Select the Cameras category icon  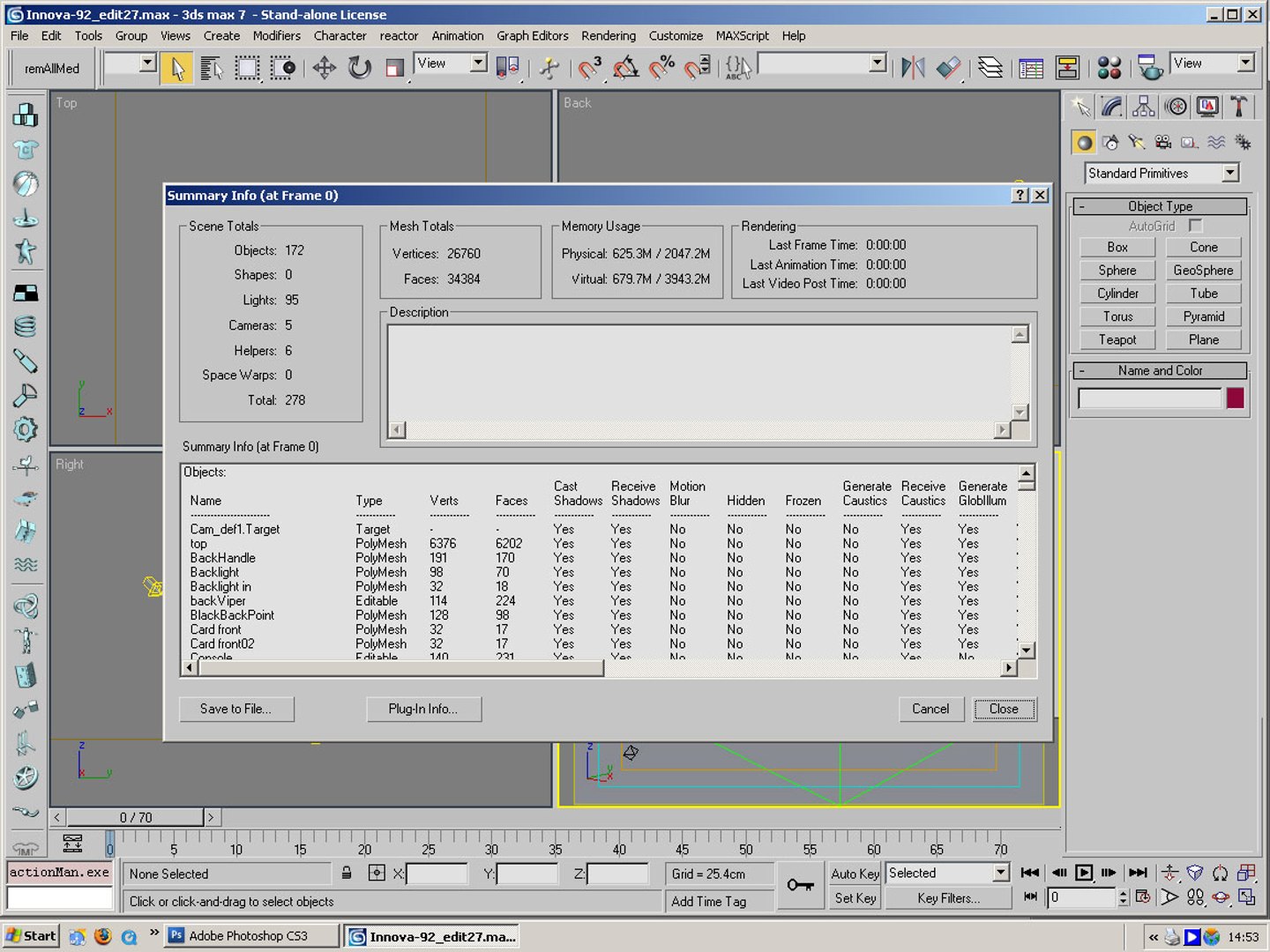1163,142
